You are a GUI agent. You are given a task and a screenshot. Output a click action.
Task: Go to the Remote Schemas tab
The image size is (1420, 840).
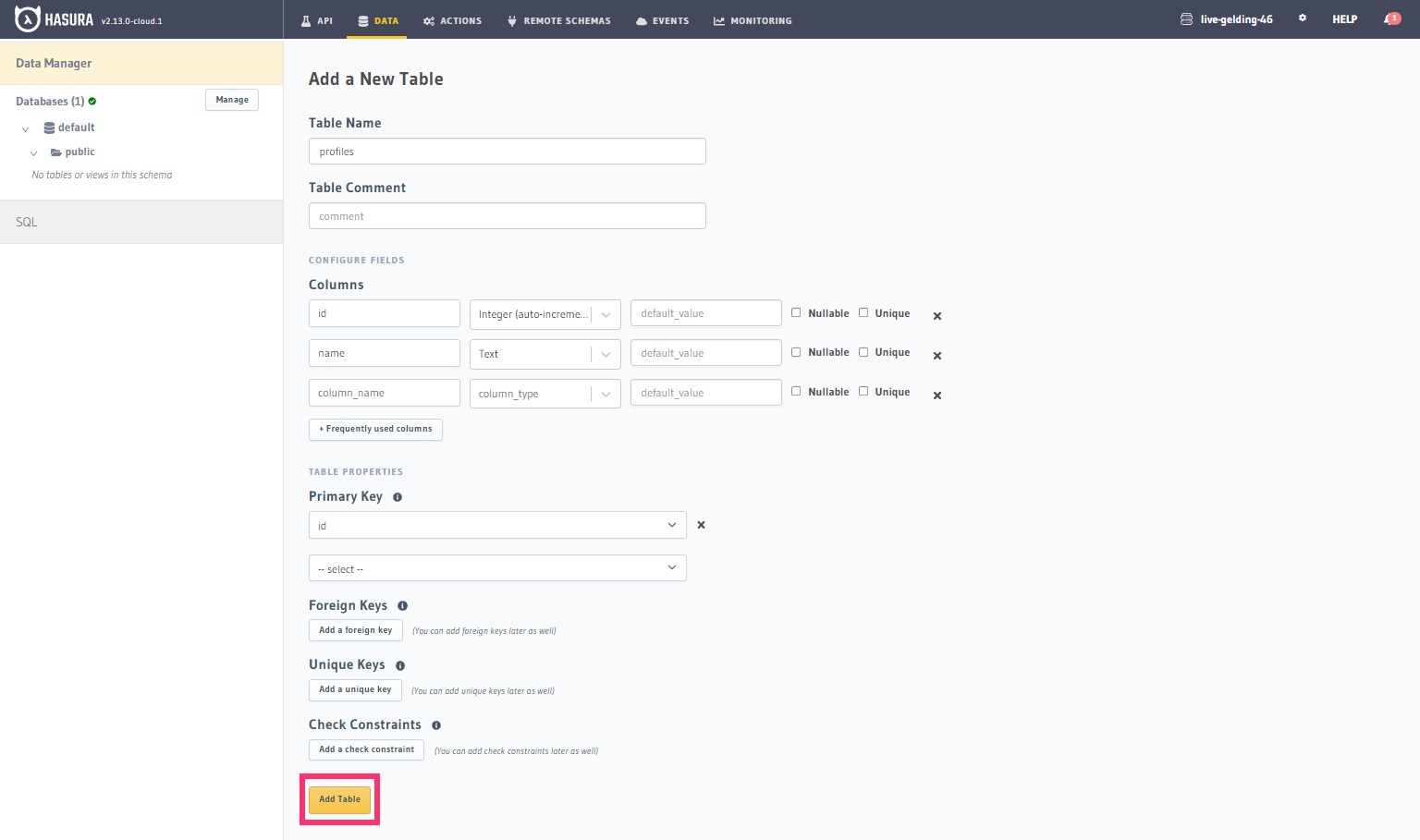(x=558, y=20)
